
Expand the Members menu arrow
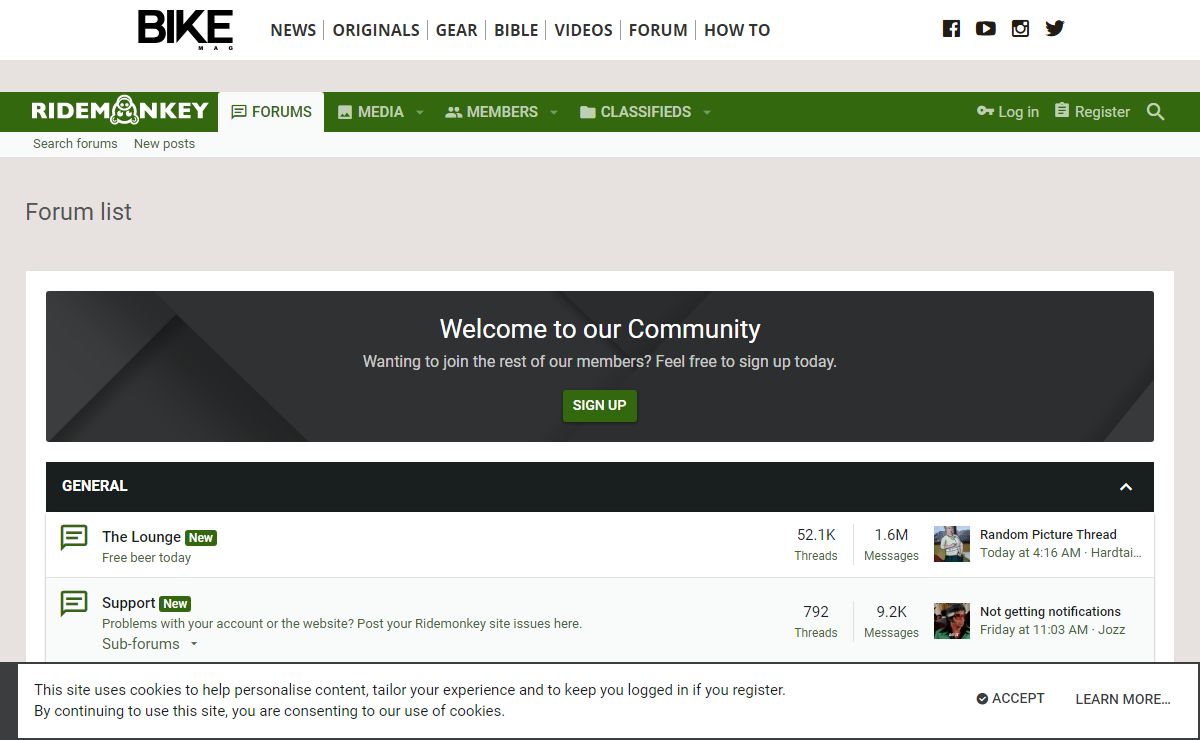[553, 112]
